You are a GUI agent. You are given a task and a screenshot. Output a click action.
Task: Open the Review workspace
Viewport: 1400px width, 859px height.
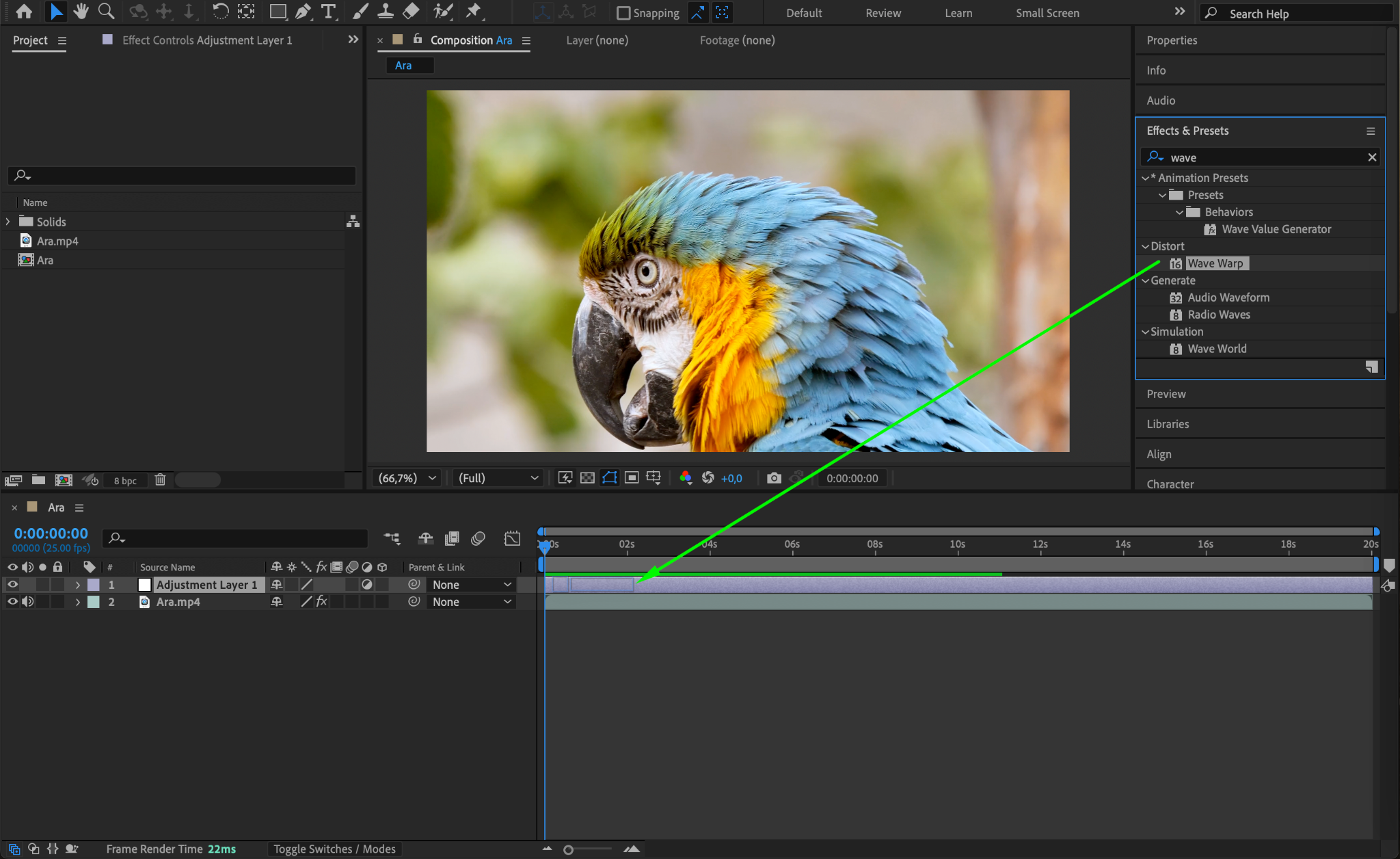[x=883, y=13]
